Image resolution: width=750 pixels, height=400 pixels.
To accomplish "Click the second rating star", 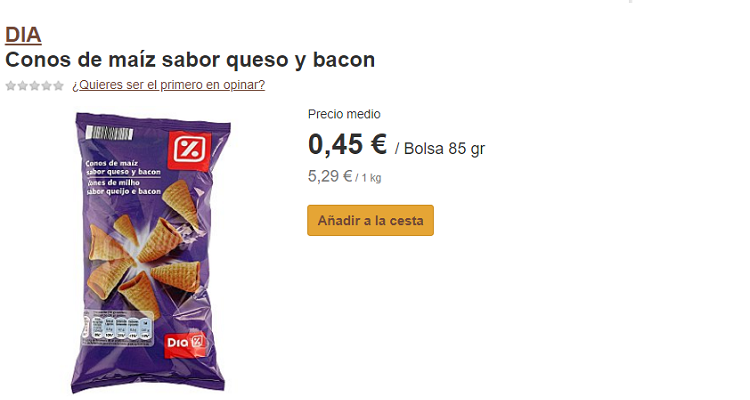I will tap(22, 86).
